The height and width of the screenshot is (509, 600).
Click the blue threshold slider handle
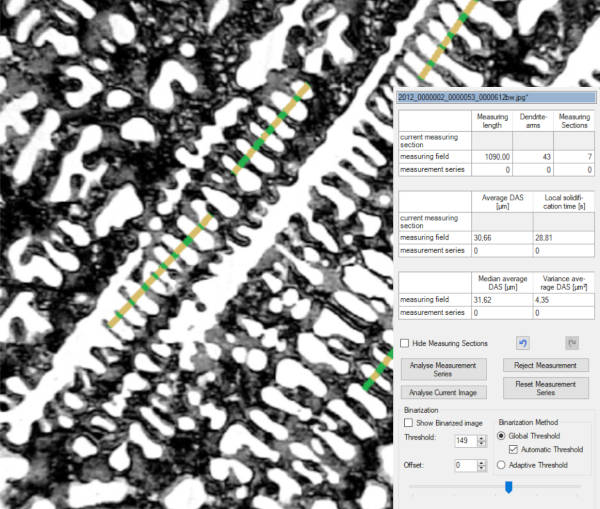click(509, 487)
